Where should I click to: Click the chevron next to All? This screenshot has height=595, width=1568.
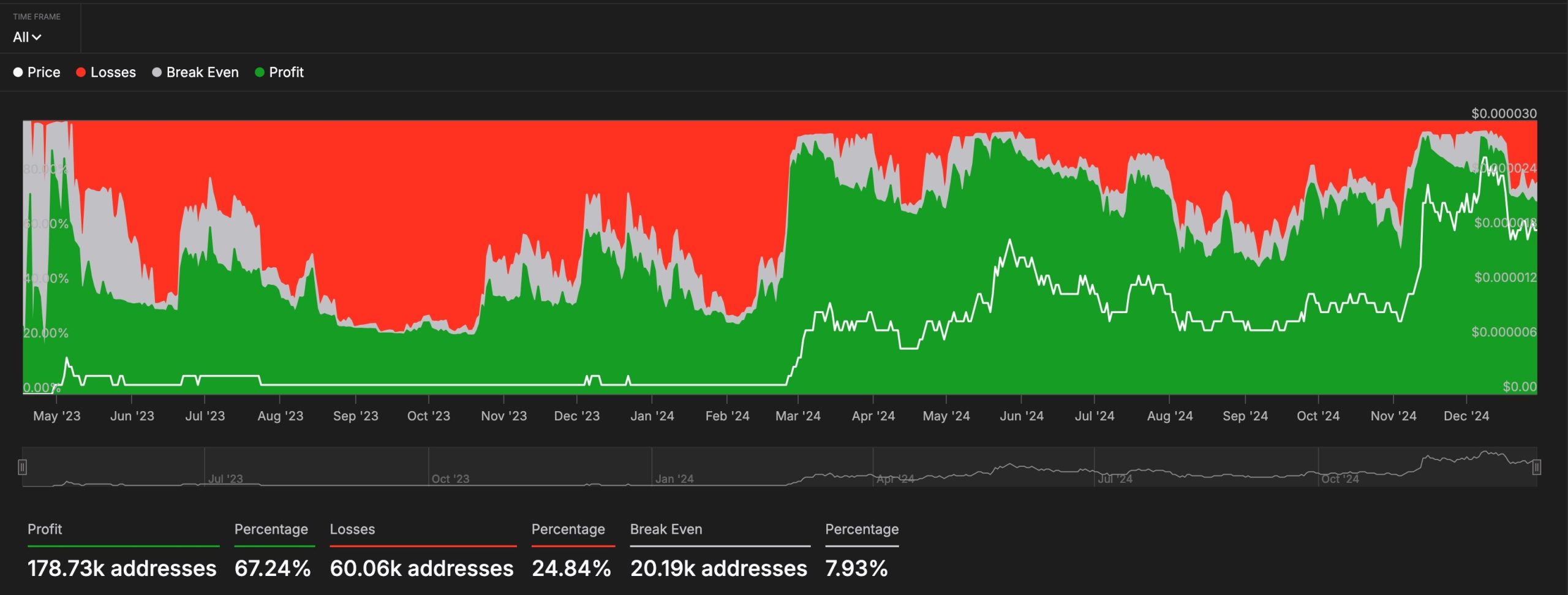pos(37,37)
